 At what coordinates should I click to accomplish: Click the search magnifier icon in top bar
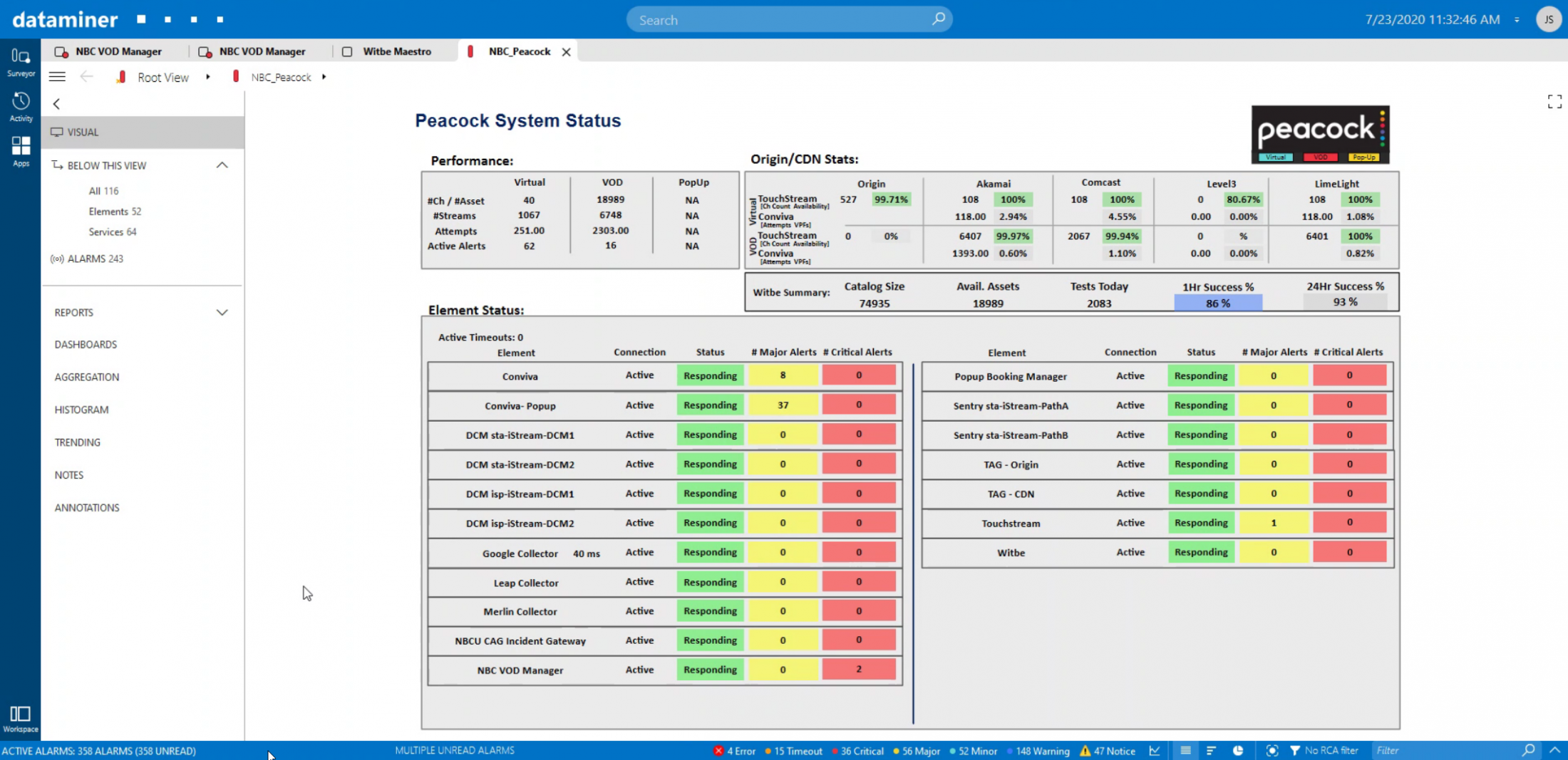[x=939, y=19]
